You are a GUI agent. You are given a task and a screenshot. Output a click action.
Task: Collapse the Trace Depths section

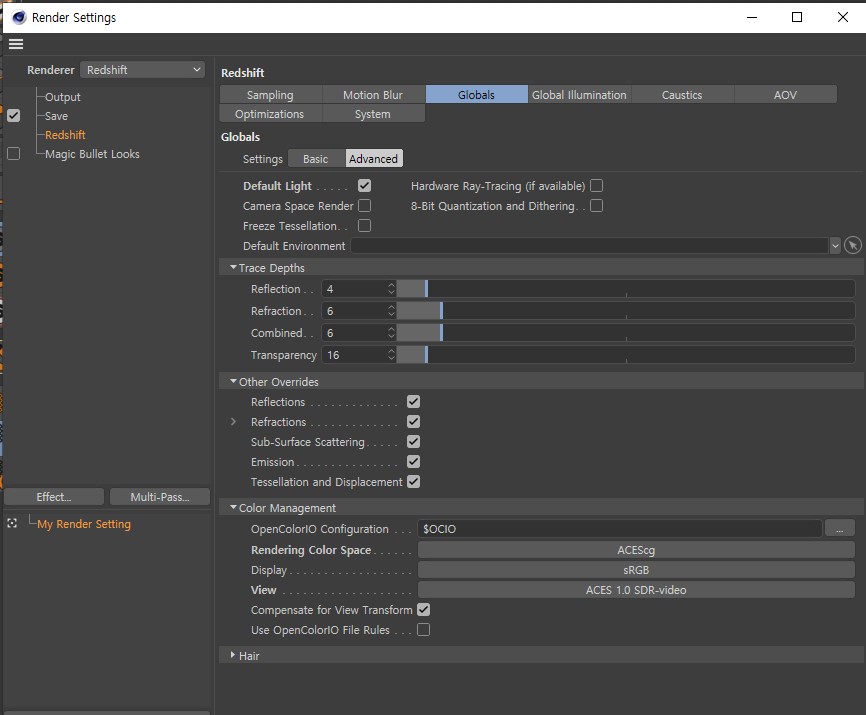(233, 268)
